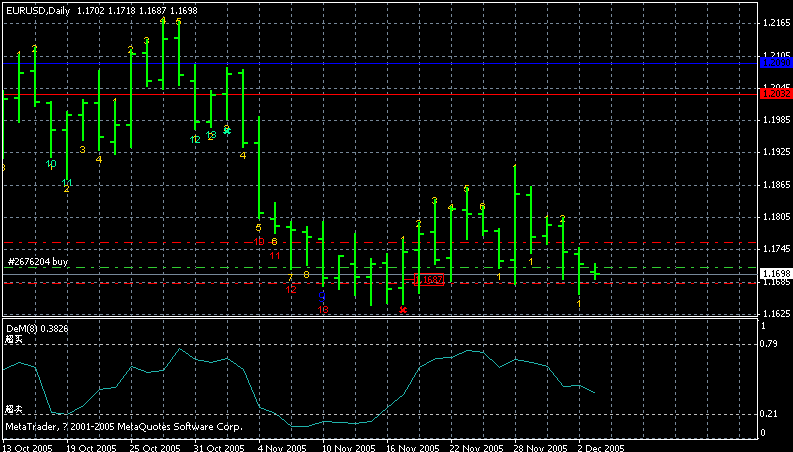793x452 pixels.
Task: Click the 1.1865 price axis value
Action: coord(776,185)
